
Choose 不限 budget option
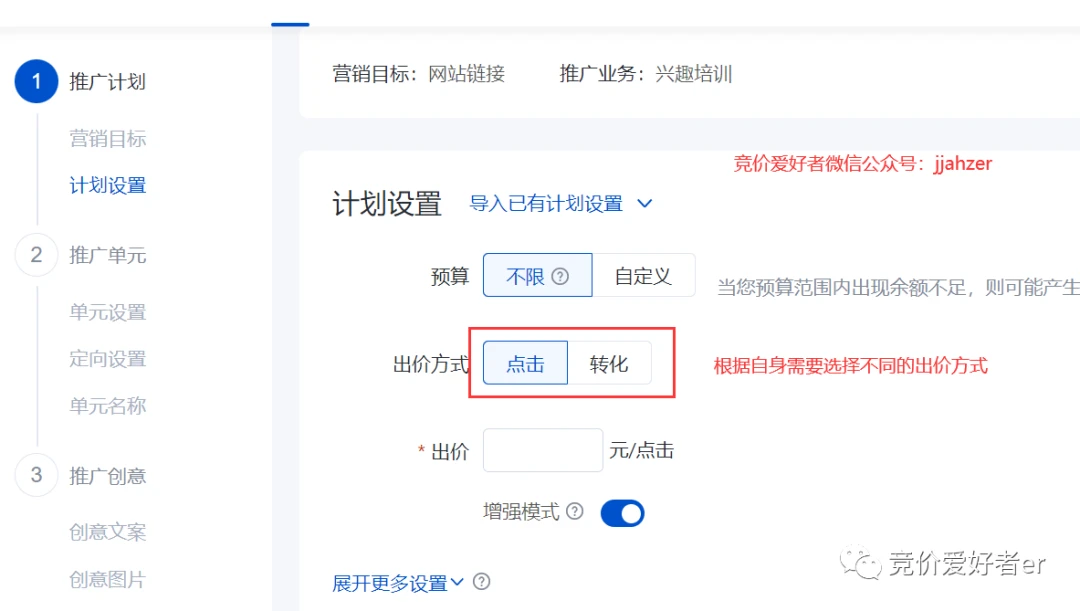(526, 276)
